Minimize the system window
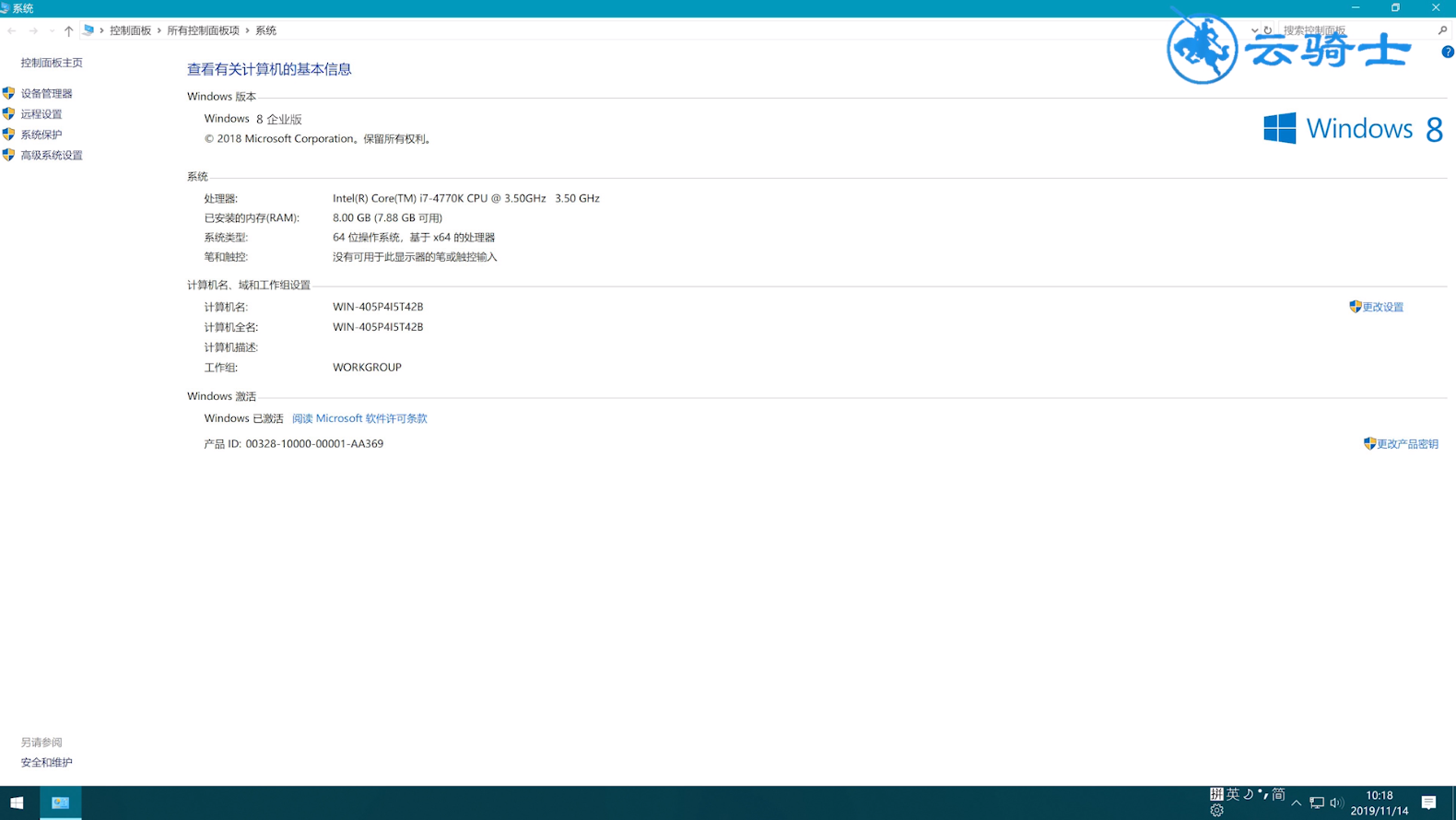 point(1356,7)
